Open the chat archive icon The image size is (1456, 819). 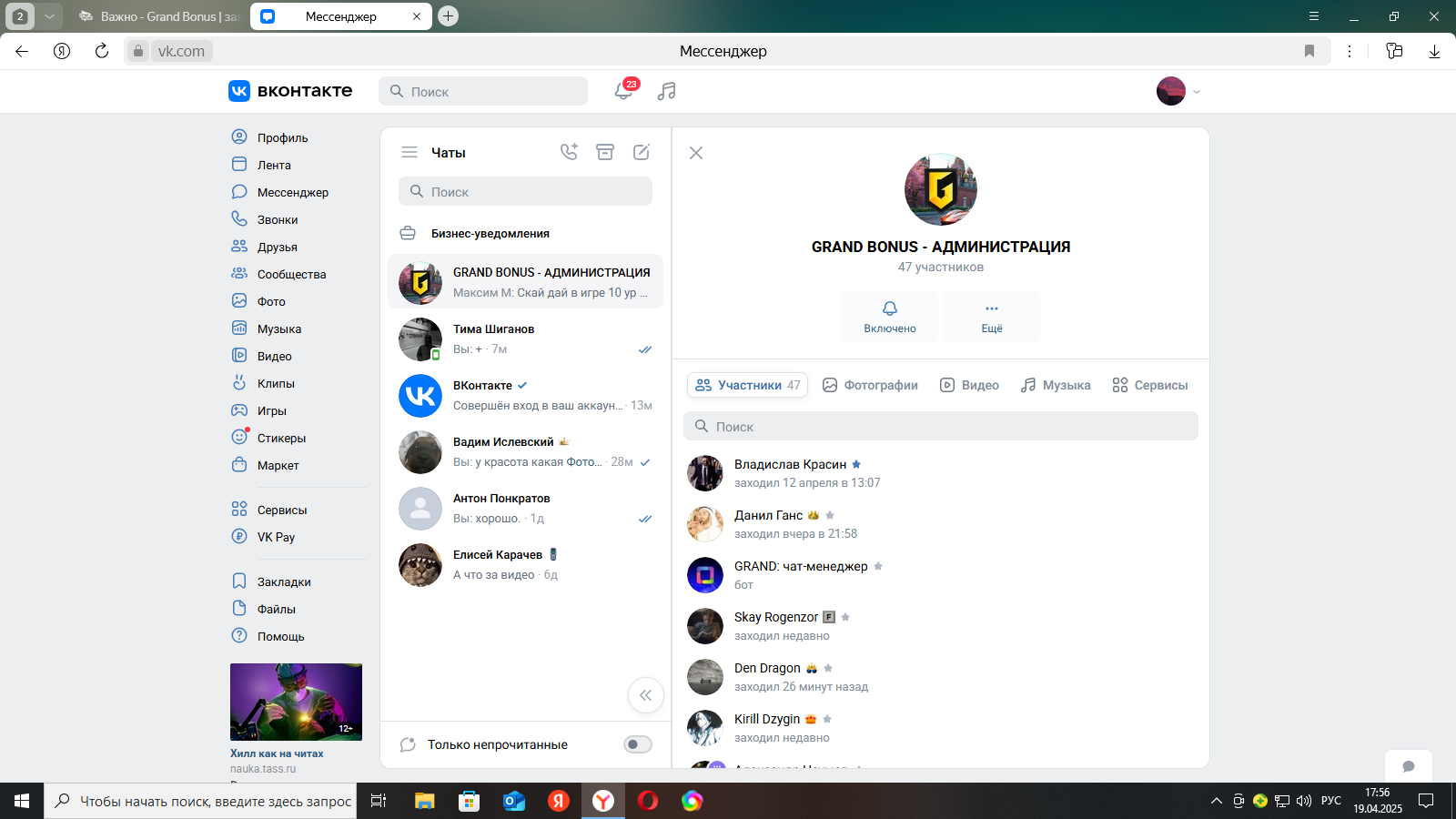tap(605, 152)
